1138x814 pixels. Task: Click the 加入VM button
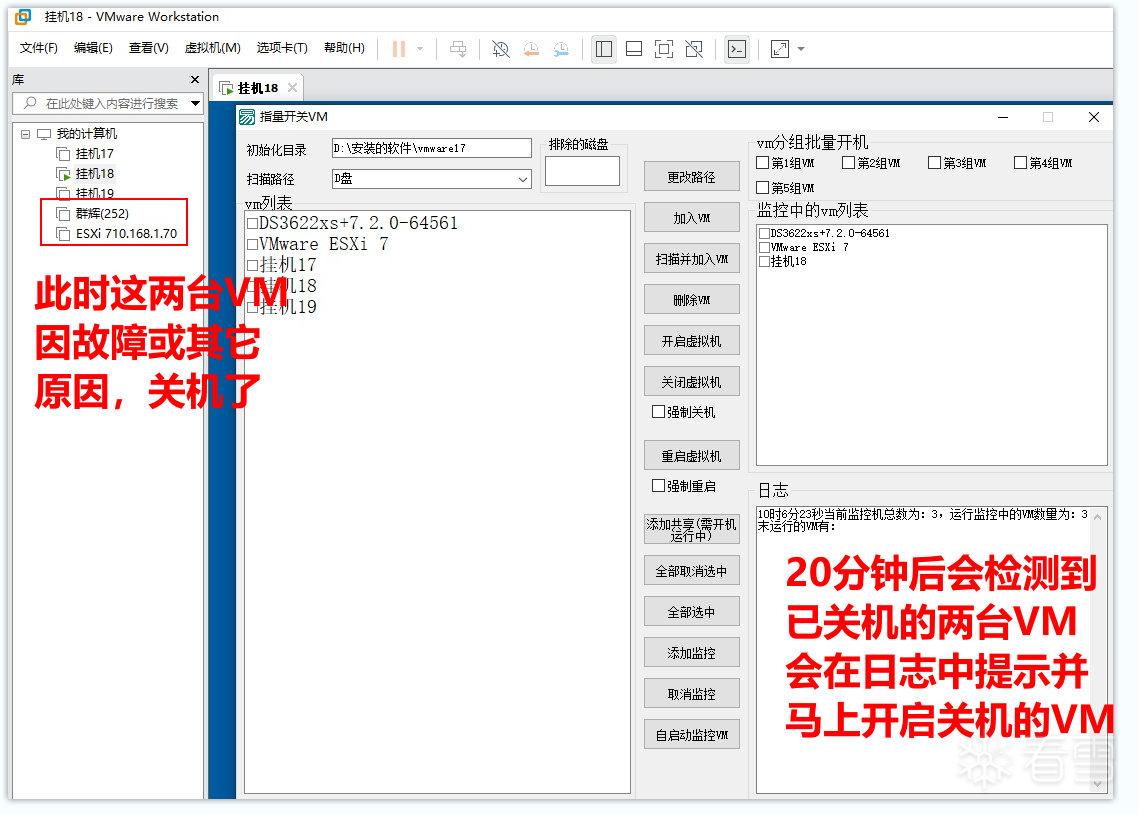(692, 218)
